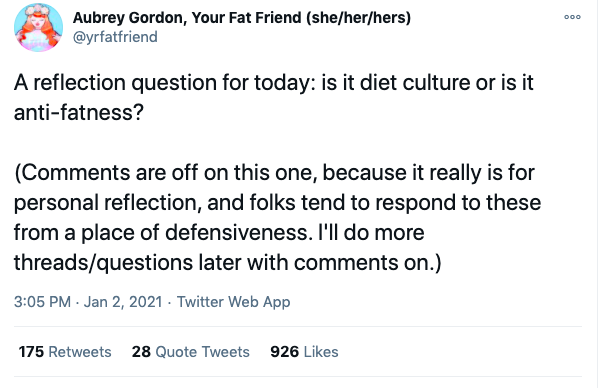Click the 175 retweet count number

pyautogui.click(x=31, y=352)
